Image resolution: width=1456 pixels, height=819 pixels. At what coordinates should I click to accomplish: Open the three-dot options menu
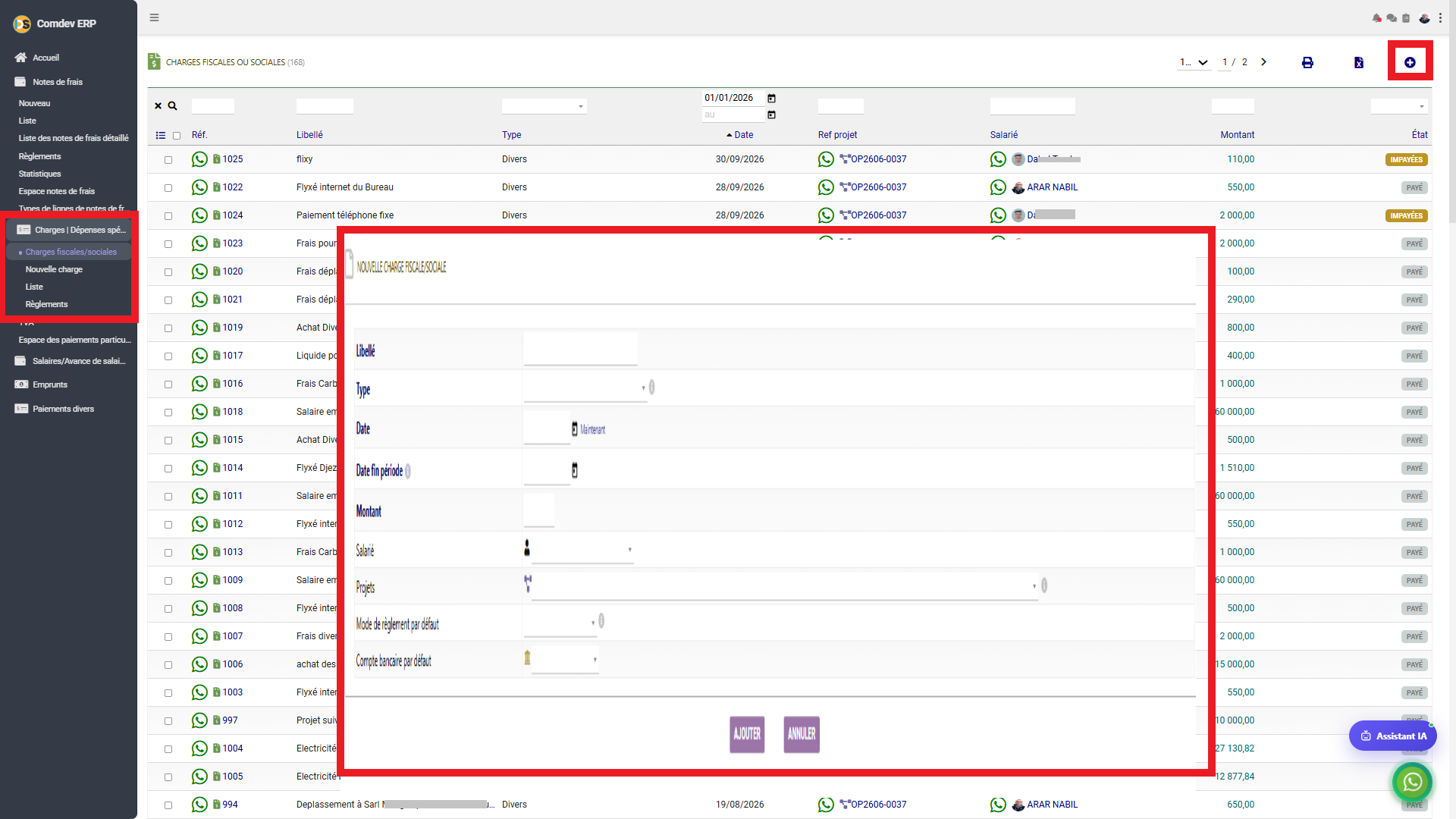tap(1440, 18)
